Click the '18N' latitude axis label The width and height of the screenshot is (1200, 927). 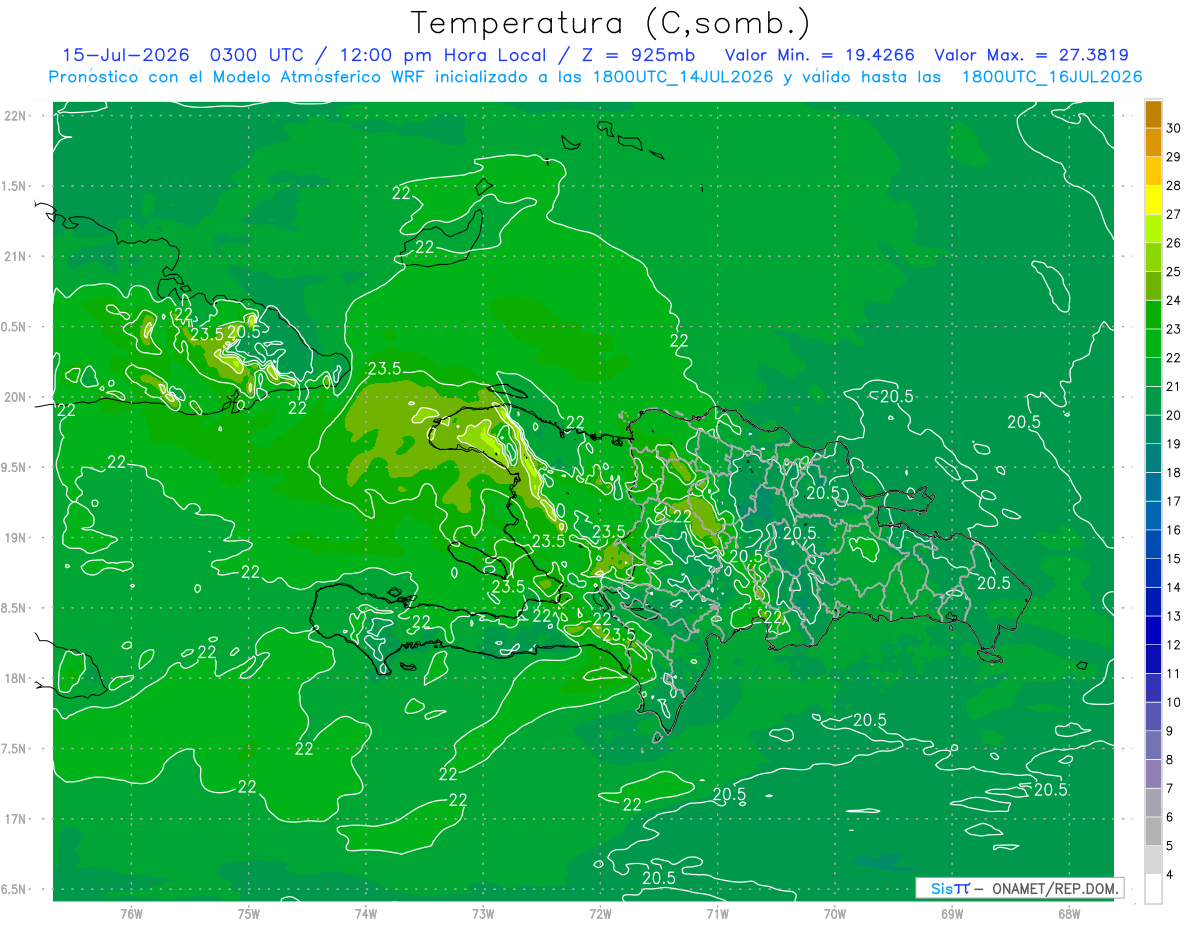17,678
